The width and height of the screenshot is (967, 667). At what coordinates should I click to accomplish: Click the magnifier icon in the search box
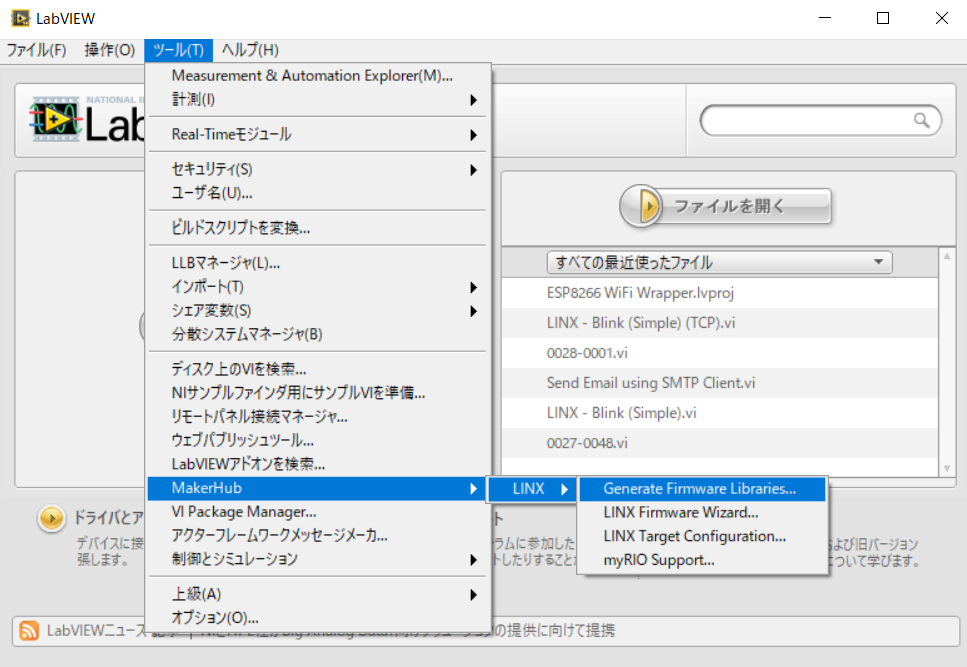[x=921, y=120]
